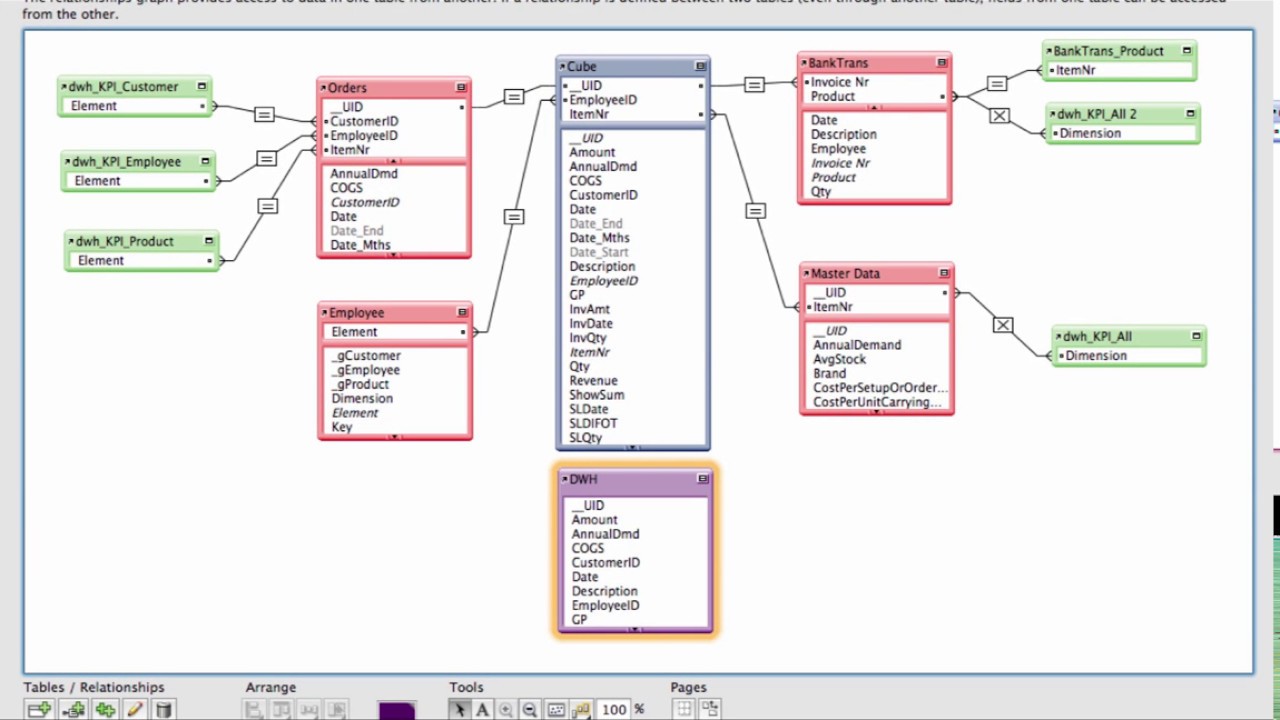Viewport: 1280px width, 720px height.
Task: Select the pointer arrow tool
Action: tap(459, 710)
